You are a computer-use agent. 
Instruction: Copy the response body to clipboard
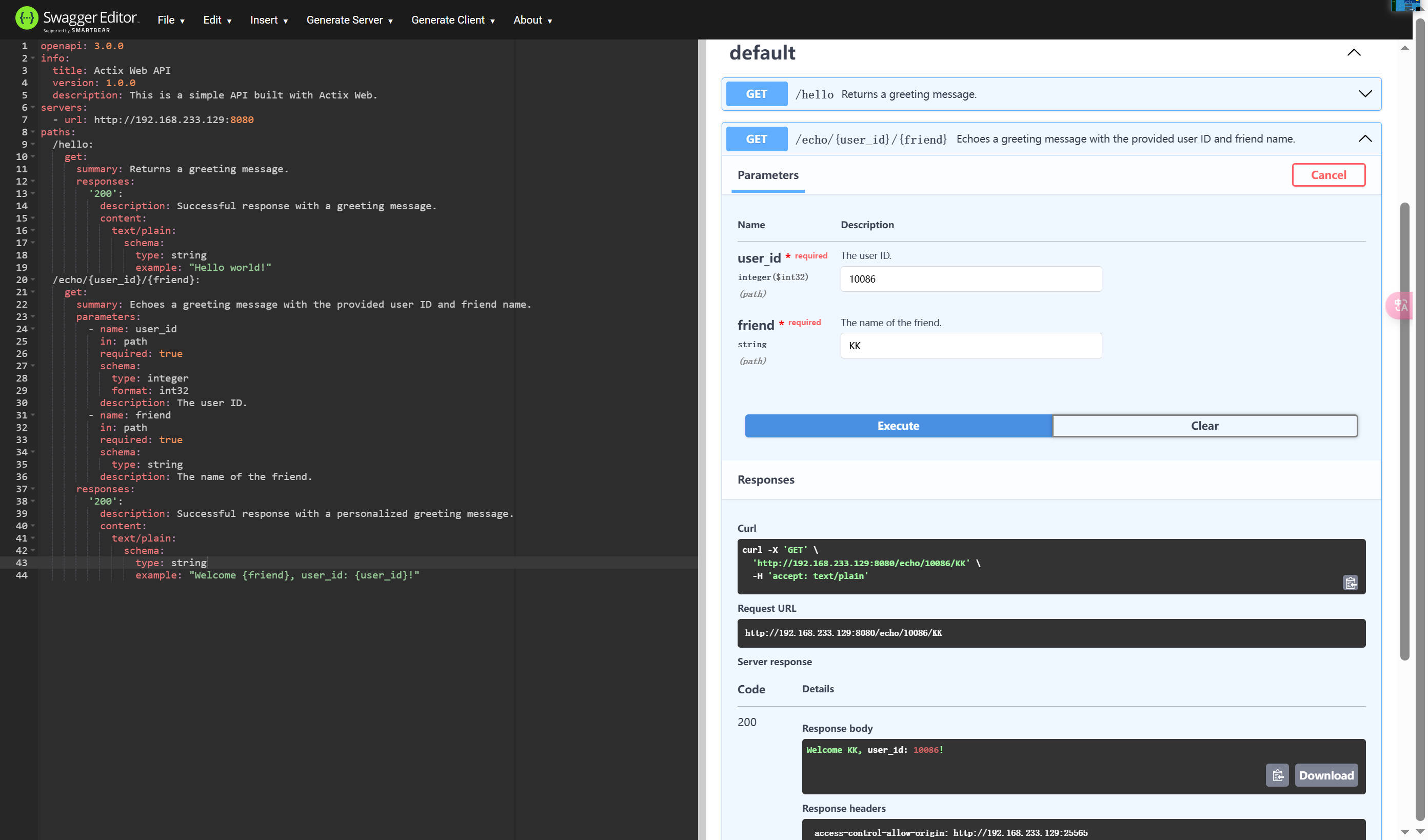(1277, 775)
